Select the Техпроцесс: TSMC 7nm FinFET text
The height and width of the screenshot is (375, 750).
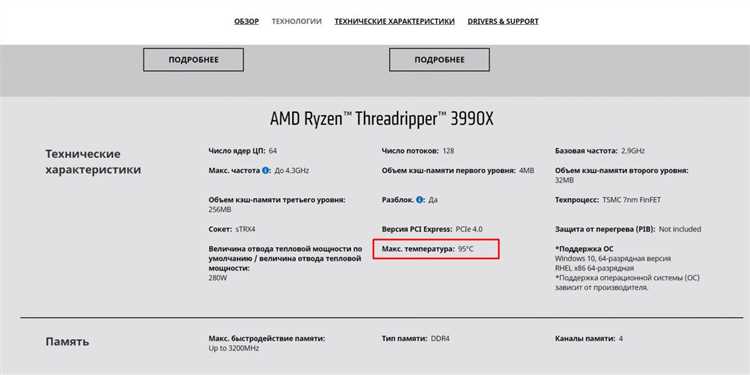tap(608, 199)
